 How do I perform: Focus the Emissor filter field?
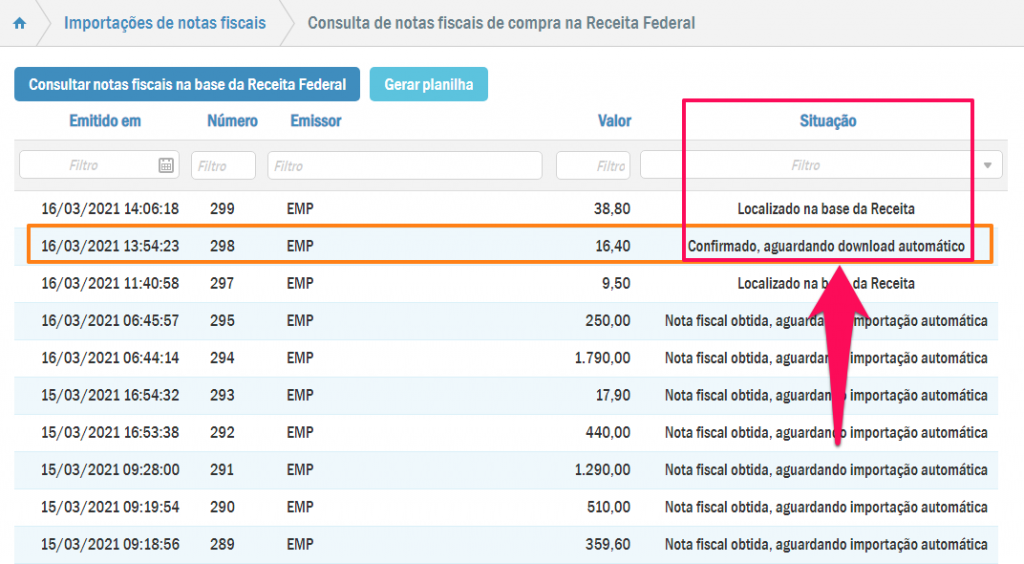[404, 165]
